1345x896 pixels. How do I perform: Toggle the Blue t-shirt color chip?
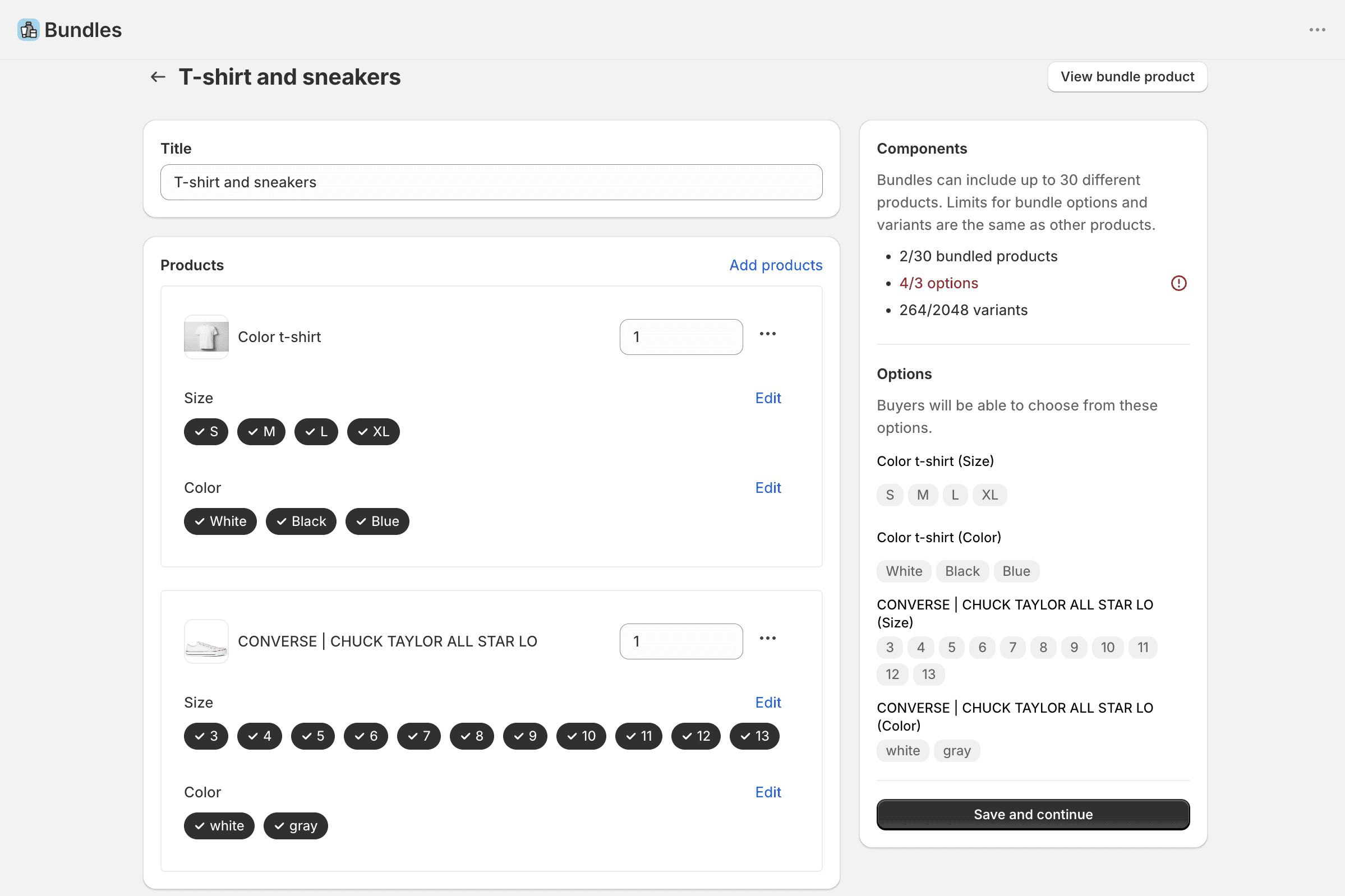[377, 521]
